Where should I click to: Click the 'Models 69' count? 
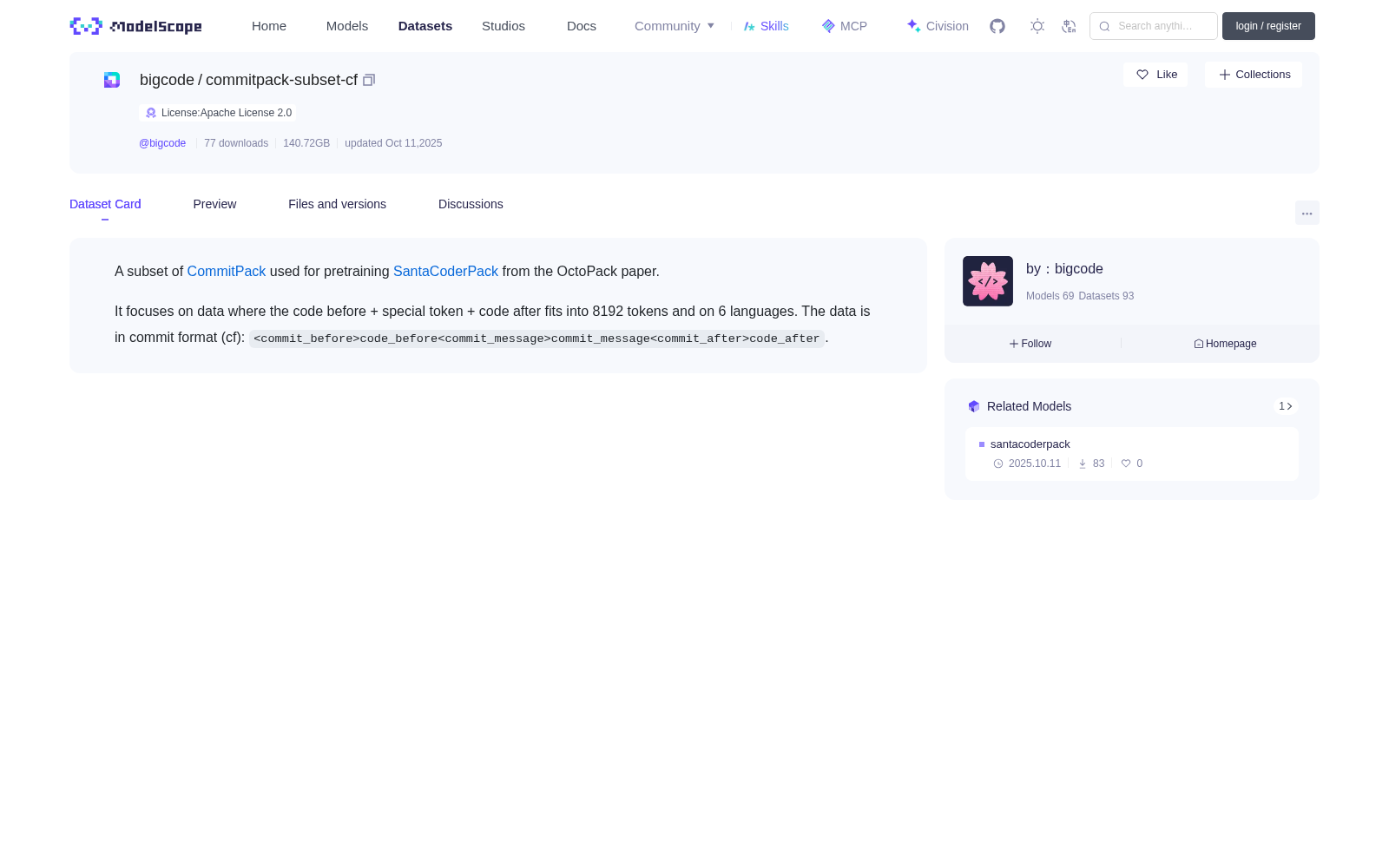coord(1050,296)
